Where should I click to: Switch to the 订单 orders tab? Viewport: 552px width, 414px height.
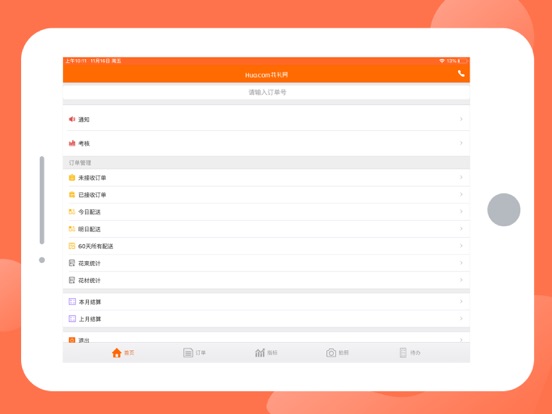coord(194,352)
